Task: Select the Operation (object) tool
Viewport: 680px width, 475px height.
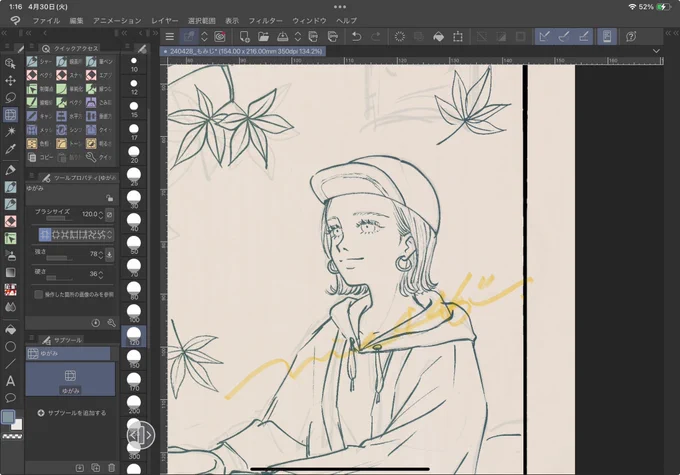Action: (x=10, y=63)
